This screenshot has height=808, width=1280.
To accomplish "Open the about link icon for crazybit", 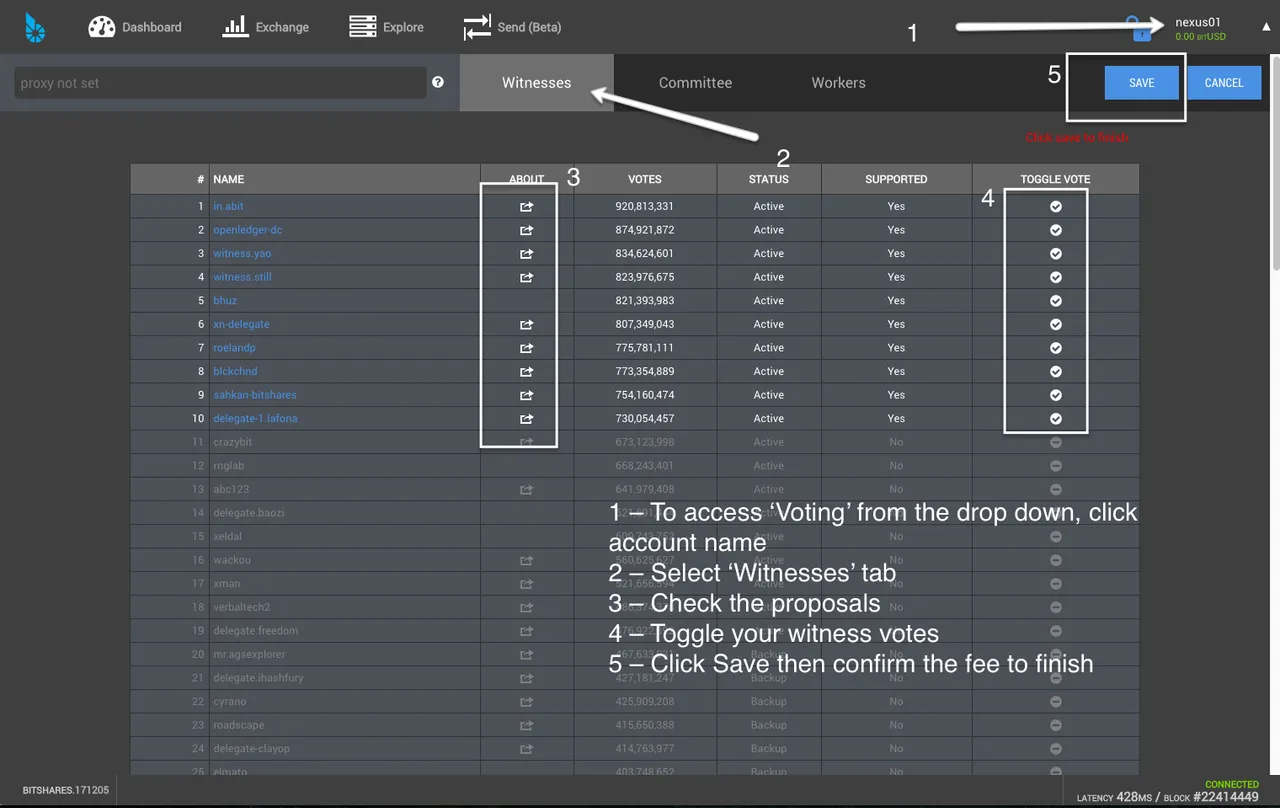I will pos(527,442).
